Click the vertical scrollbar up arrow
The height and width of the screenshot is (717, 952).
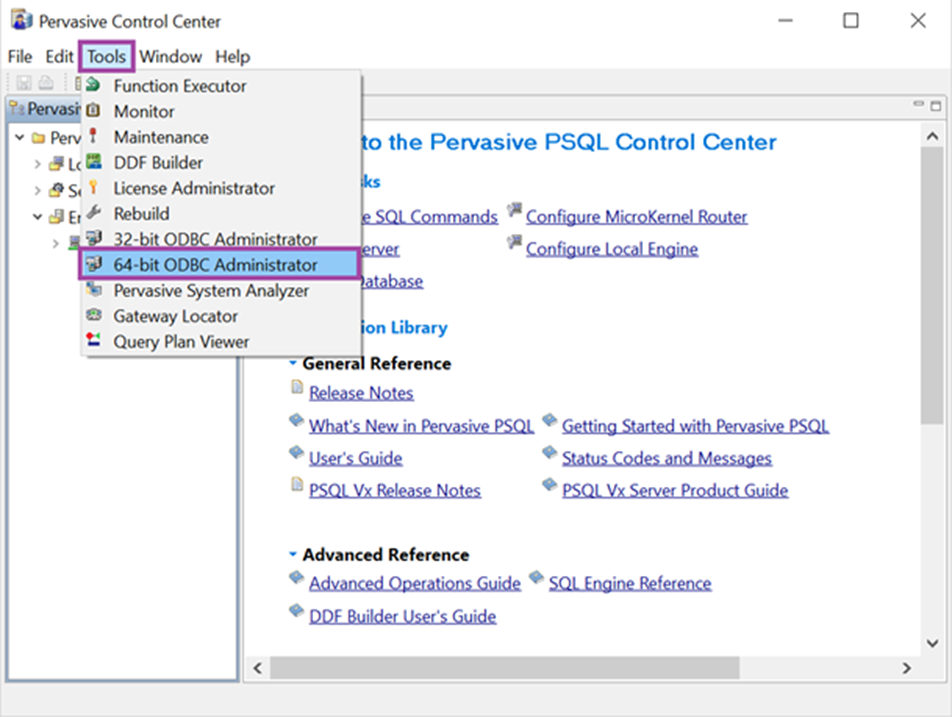933,137
